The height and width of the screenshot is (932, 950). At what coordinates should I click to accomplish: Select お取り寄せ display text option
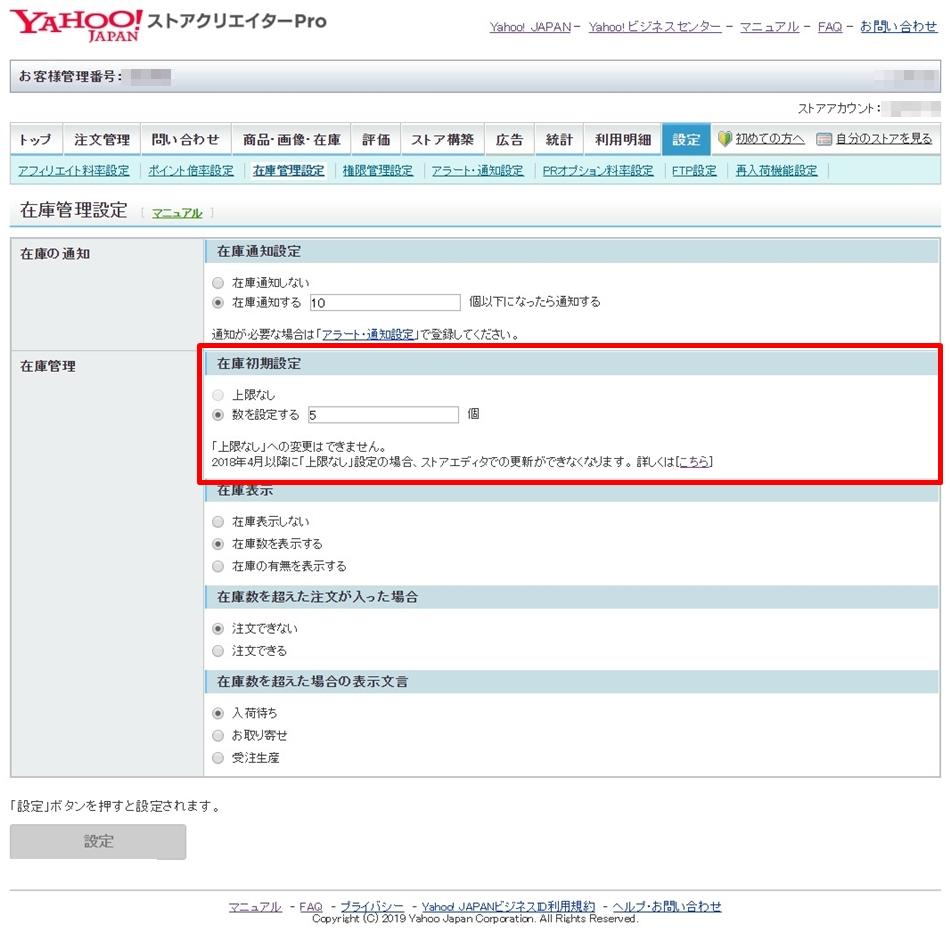tap(218, 736)
